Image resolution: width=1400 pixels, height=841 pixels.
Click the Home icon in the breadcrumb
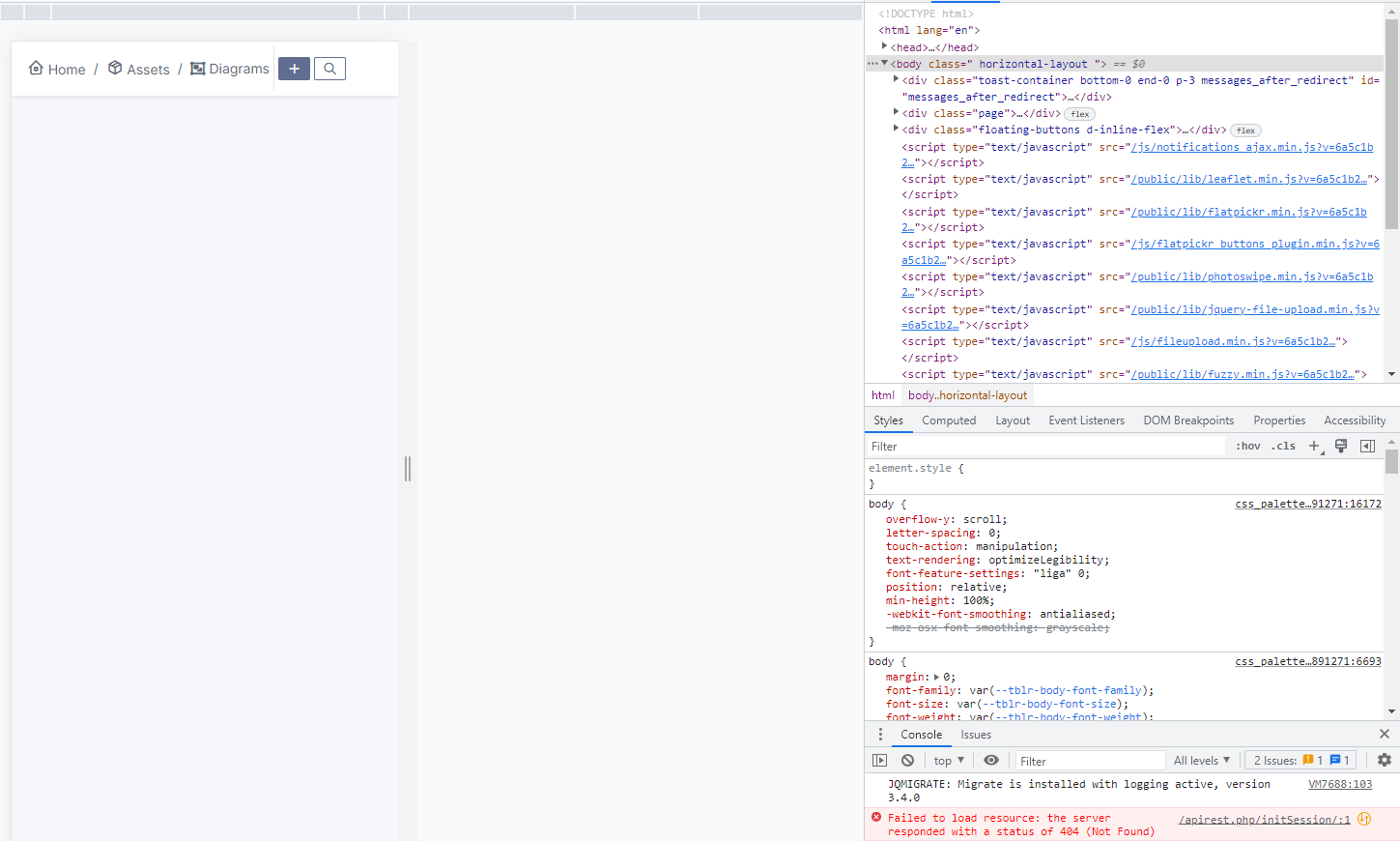pyautogui.click(x=35, y=68)
